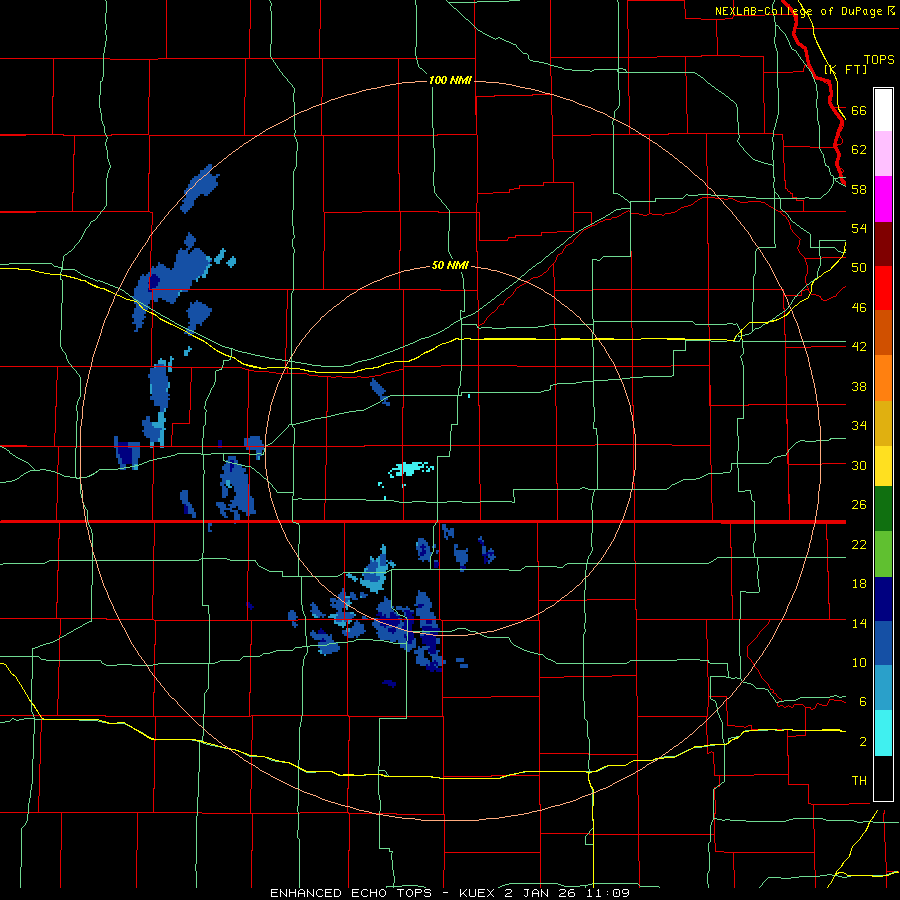Click the white top segment of color scale

(883, 110)
